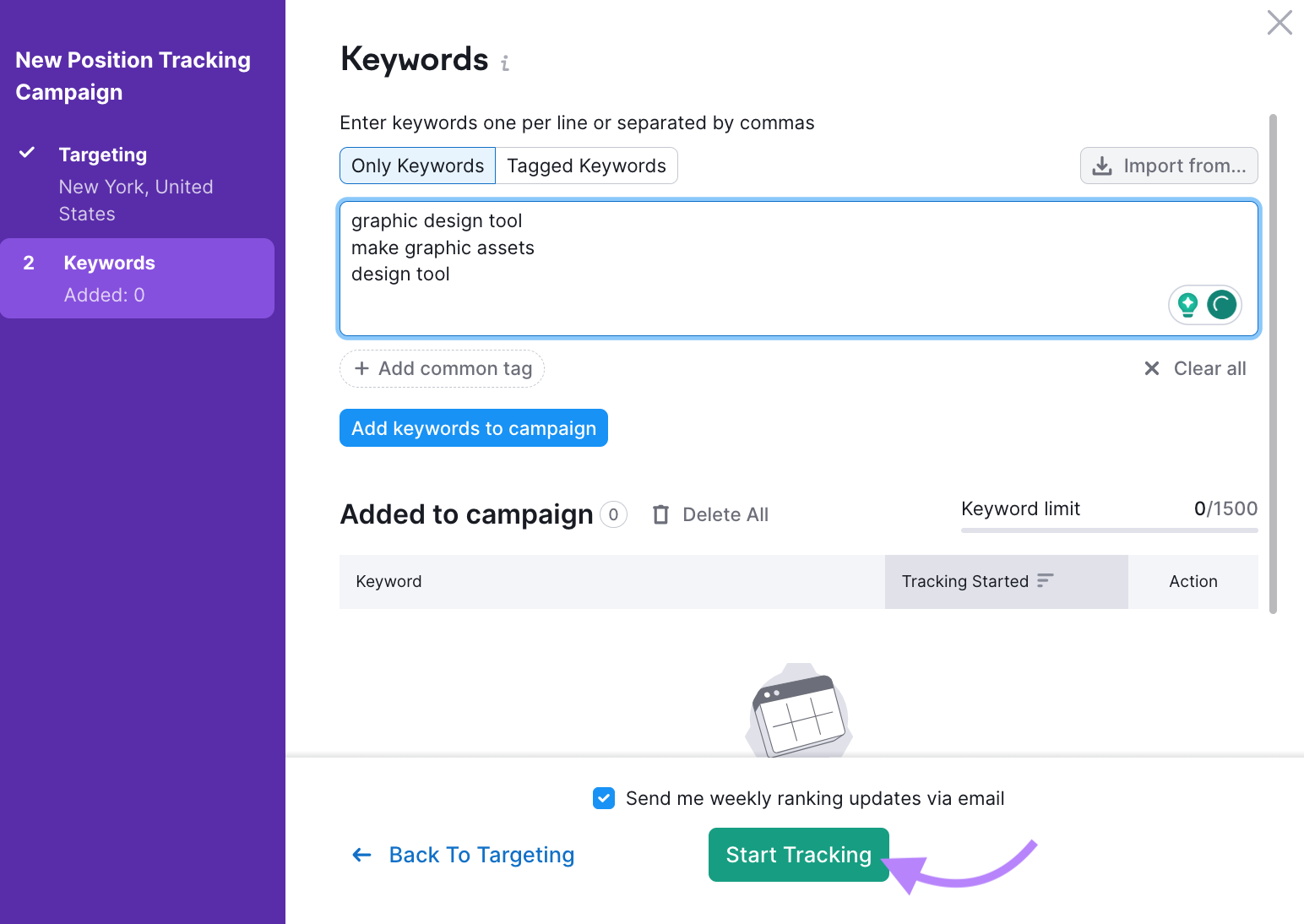
Task: Click the info icon next to Keywords heading
Action: coord(505,63)
